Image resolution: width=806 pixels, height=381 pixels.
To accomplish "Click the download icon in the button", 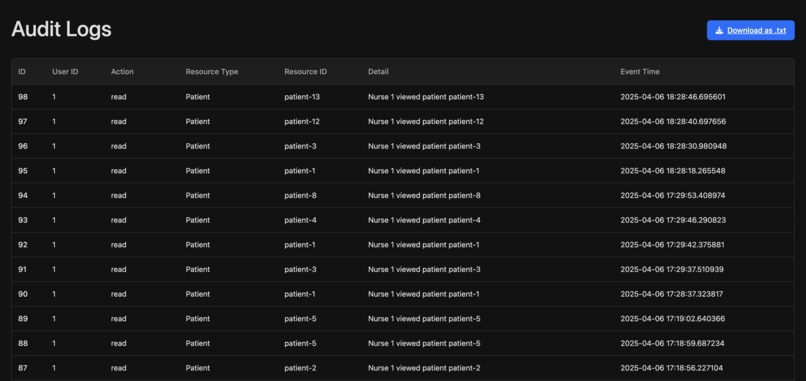I will pyautogui.click(x=719, y=30).
